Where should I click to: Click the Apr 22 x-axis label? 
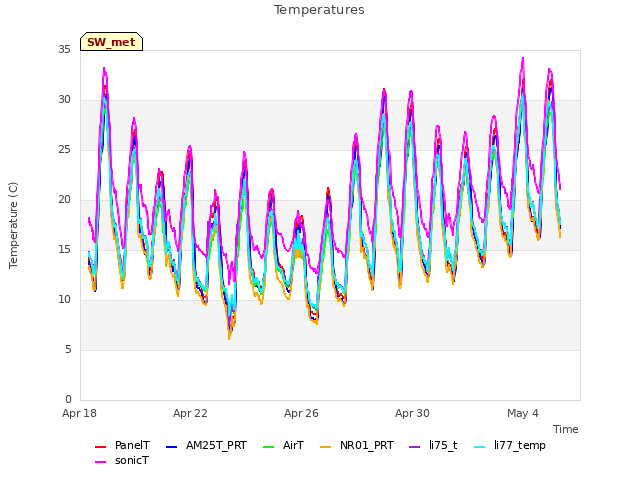coord(190,413)
